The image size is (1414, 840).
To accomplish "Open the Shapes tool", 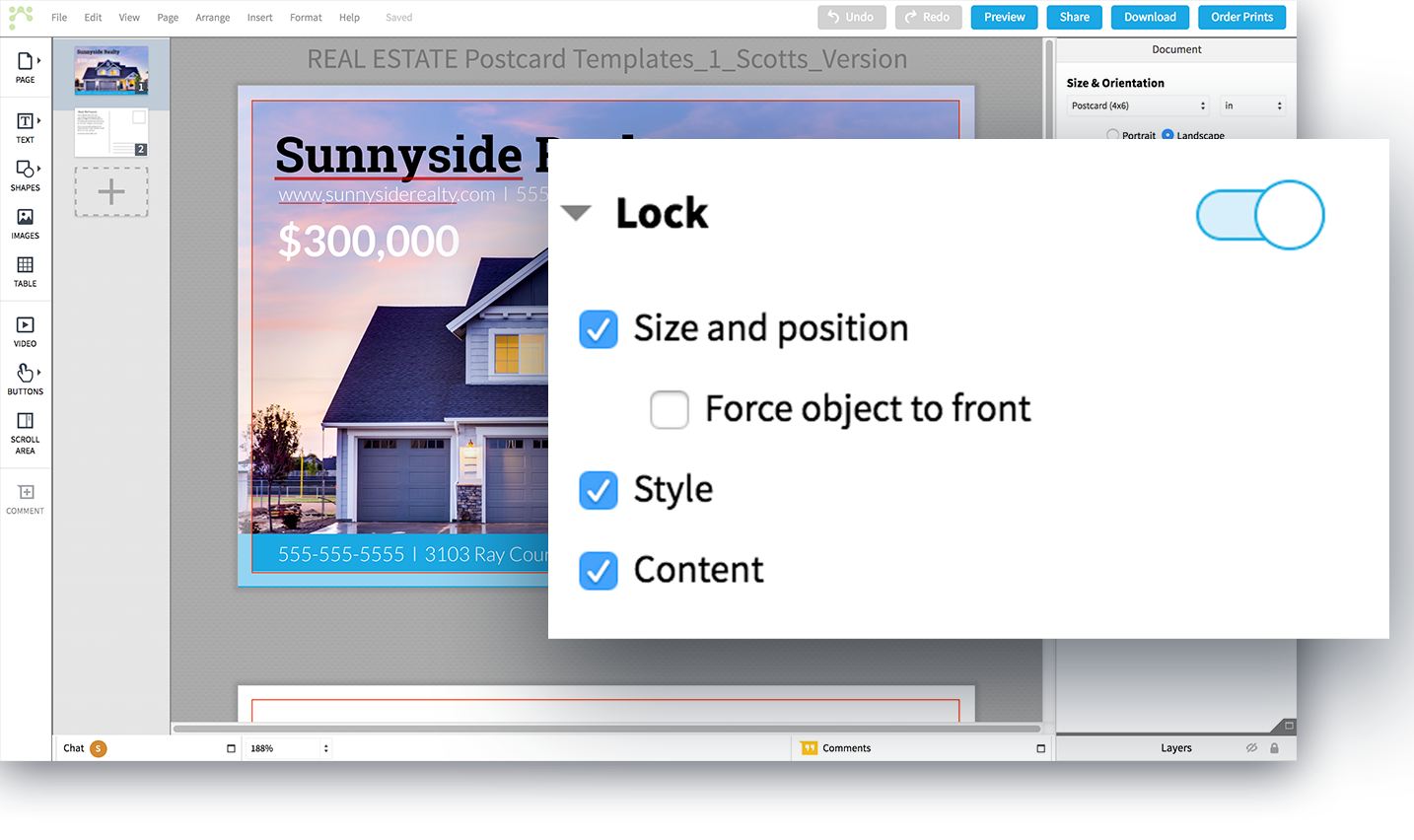I will pos(26,175).
